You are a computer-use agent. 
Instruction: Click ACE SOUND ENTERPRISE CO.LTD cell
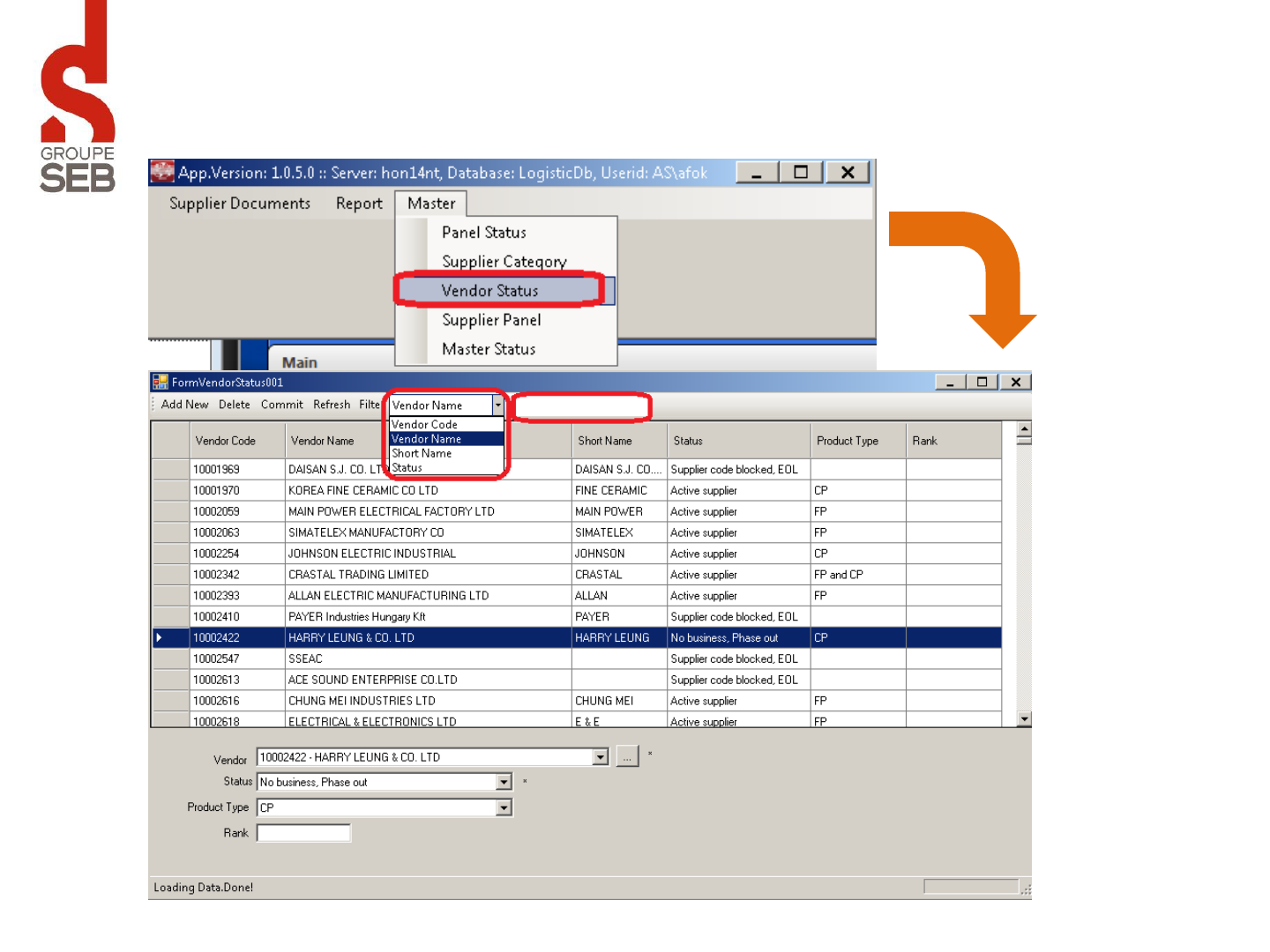pyautogui.click(x=429, y=680)
